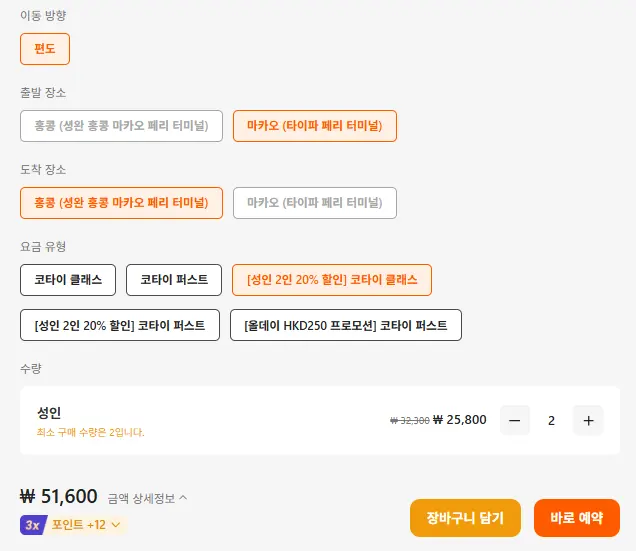The image size is (636, 551).
Task: Pick [성인 2인 20% 할인] 코타이 퍼스트 fare
Action: (x=120, y=325)
